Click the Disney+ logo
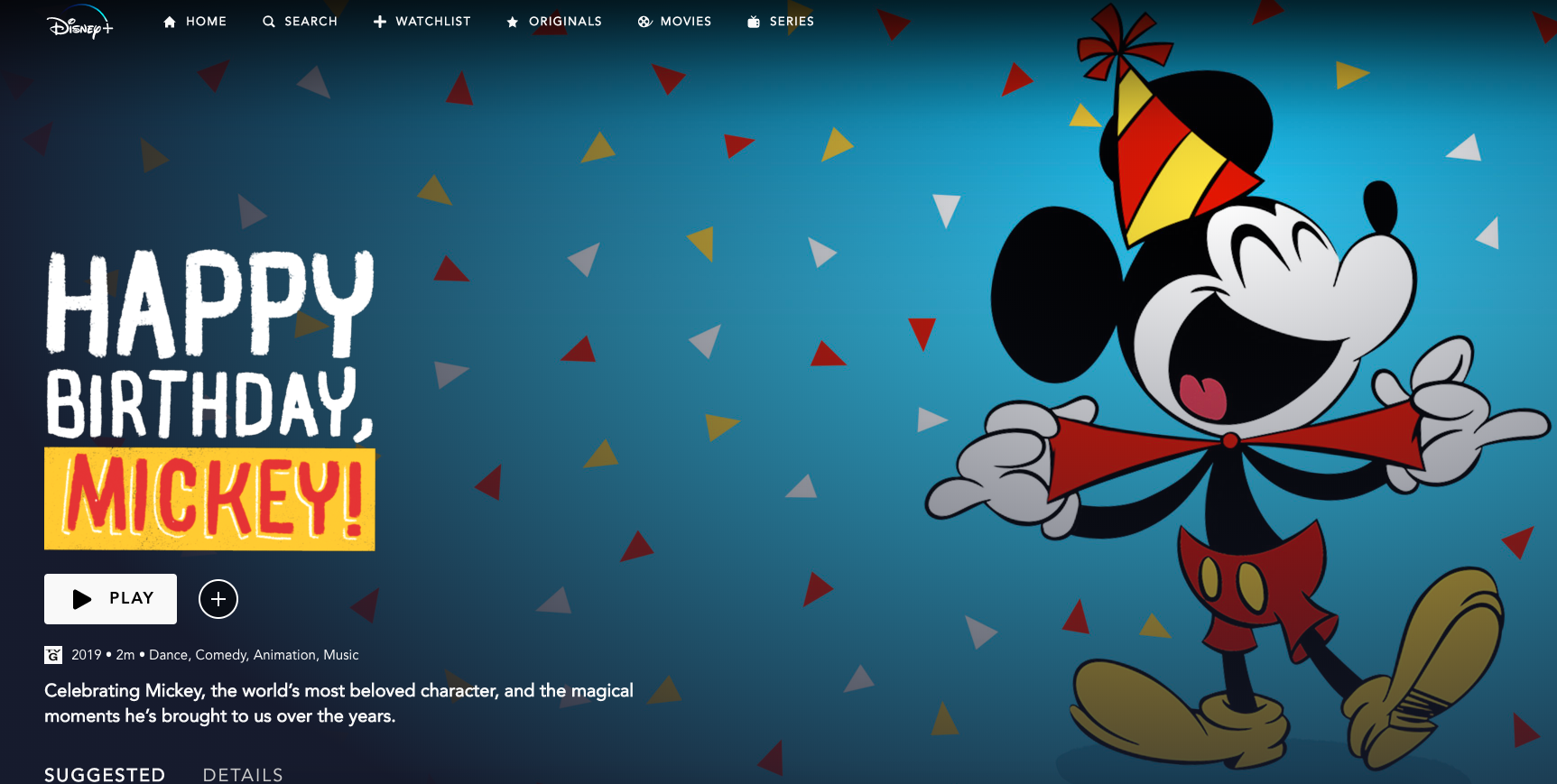 click(x=80, y=23)
